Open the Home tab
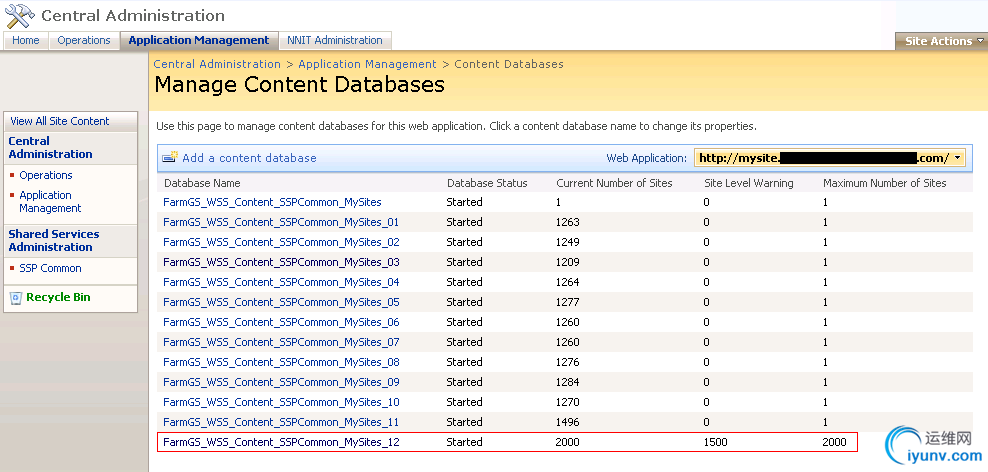 click(x=26, y=40)
